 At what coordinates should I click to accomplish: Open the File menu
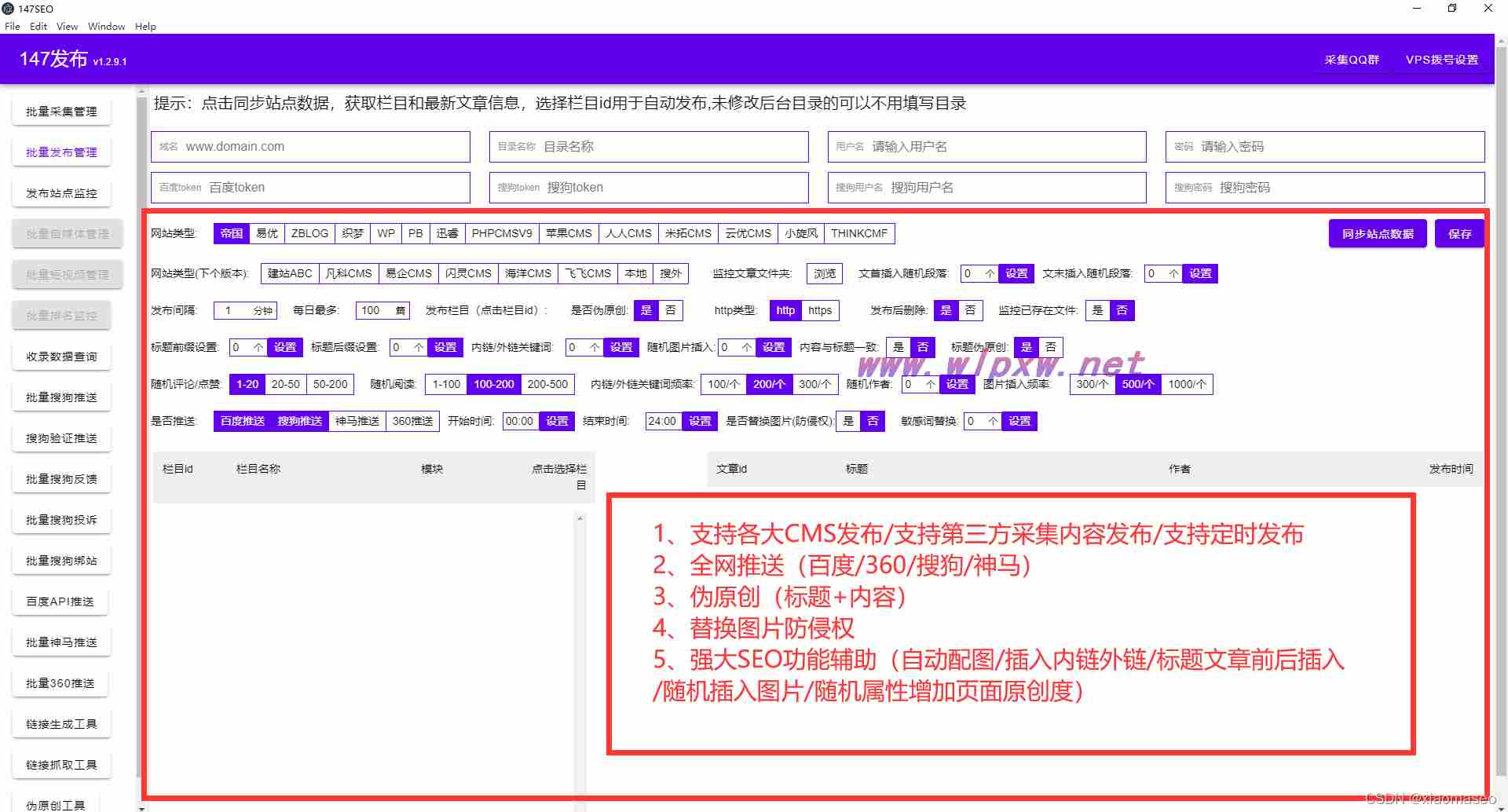pyautogui.click(x=13, y=26)
